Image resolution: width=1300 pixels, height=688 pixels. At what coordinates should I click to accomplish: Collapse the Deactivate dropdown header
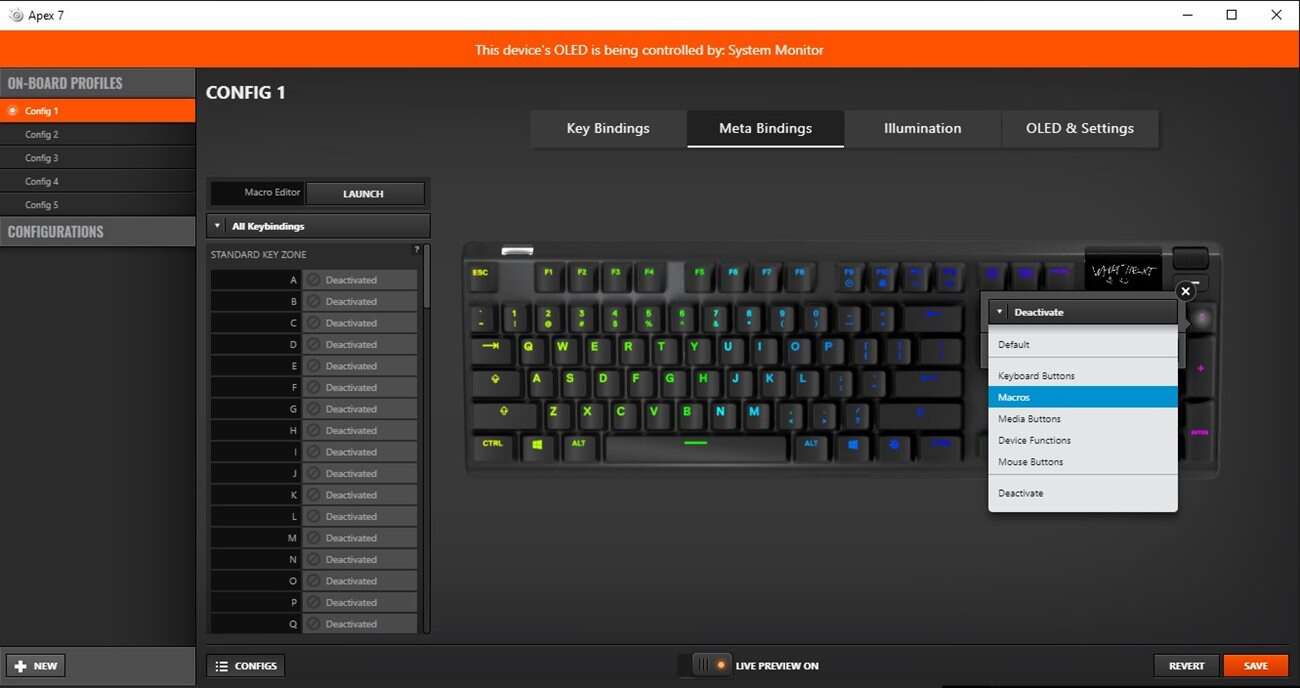coord(1082,312)
